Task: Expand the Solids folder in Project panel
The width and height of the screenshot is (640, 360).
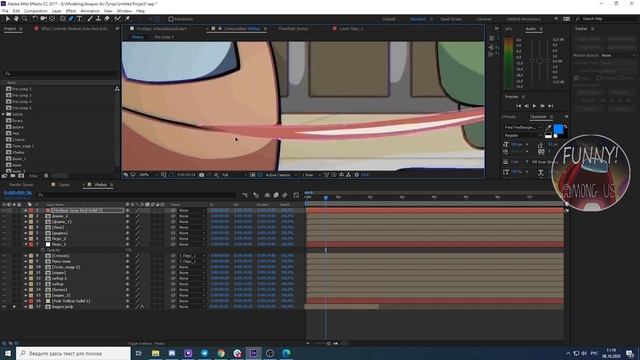Action: (4, 114)
